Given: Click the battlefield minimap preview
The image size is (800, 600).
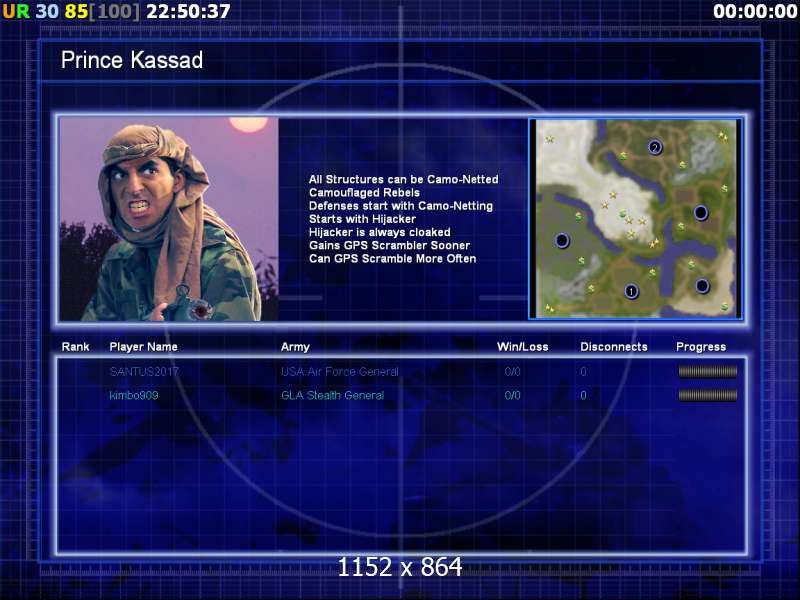Looking at the screenshot, I should tap(635, 219).
